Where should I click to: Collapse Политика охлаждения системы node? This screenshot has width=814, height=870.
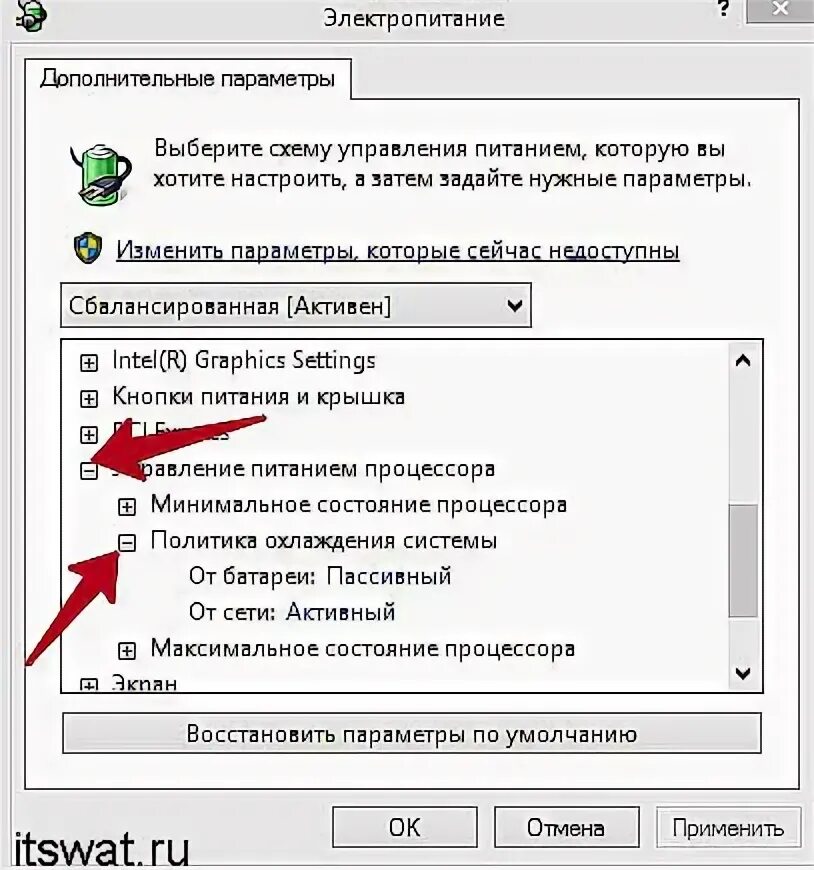(x=127, y=543)
